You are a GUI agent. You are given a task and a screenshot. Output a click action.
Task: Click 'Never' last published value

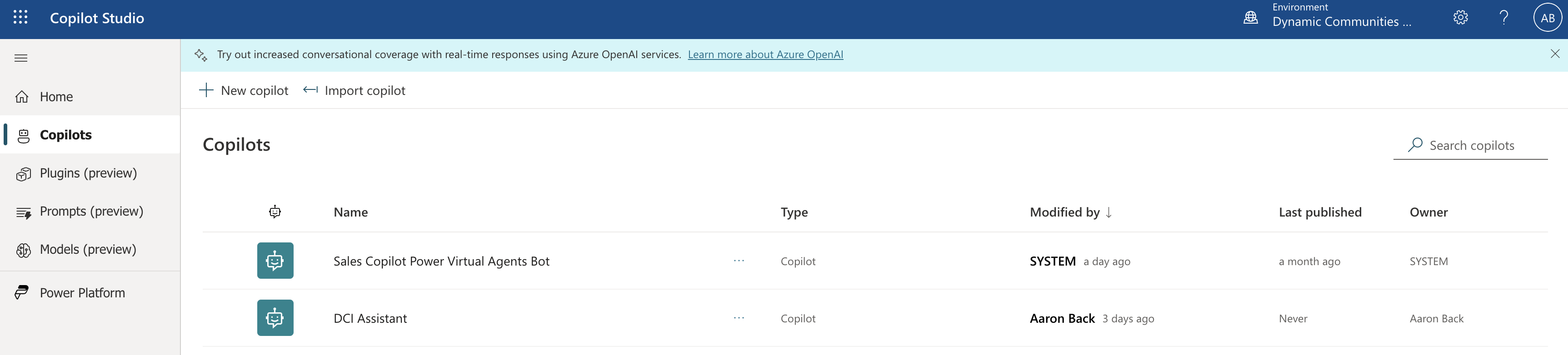pyautogui.click(x=1293, y=319)
